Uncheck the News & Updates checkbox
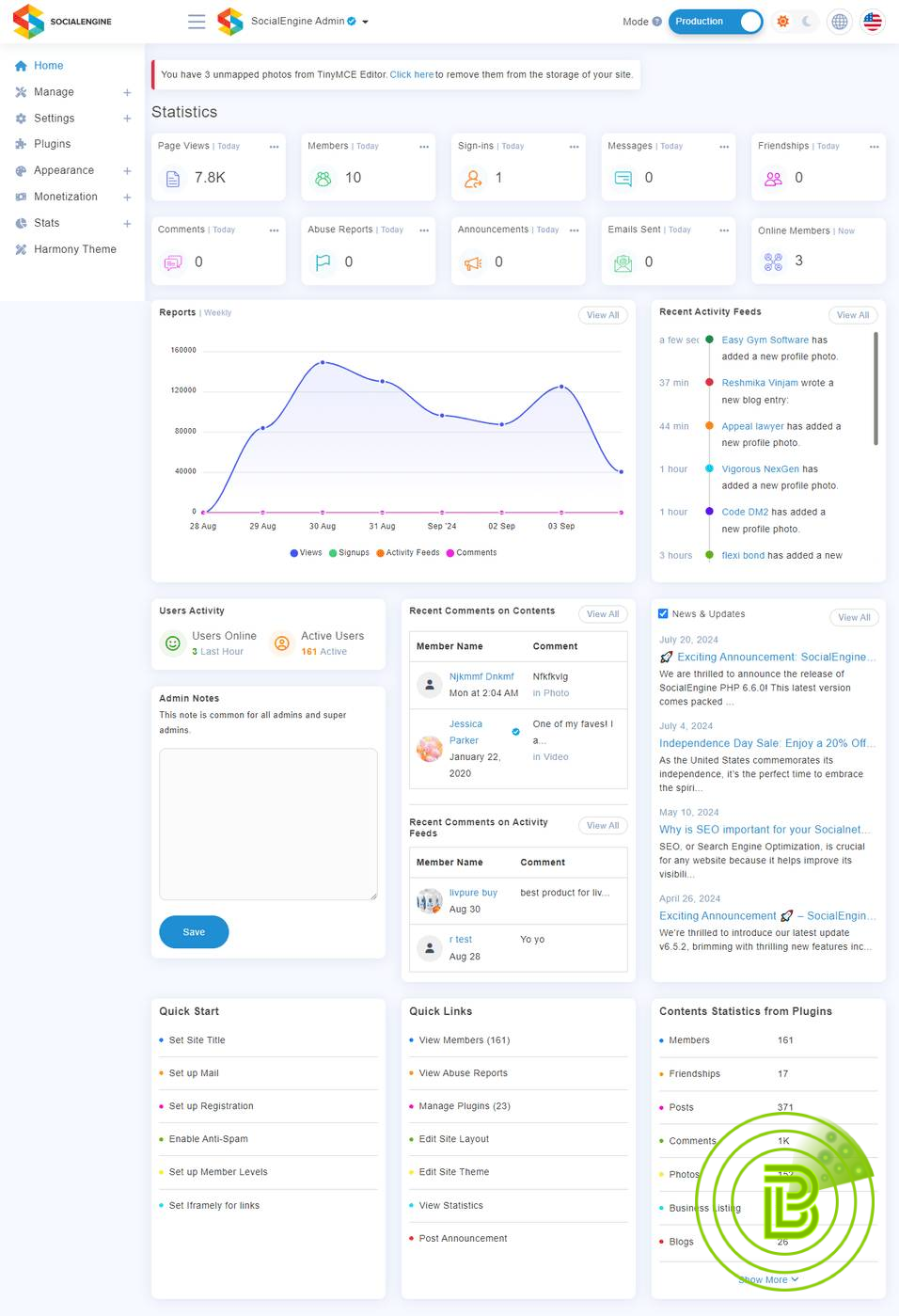This screenshot has width=899, height=1316. [x=663, y=613]
